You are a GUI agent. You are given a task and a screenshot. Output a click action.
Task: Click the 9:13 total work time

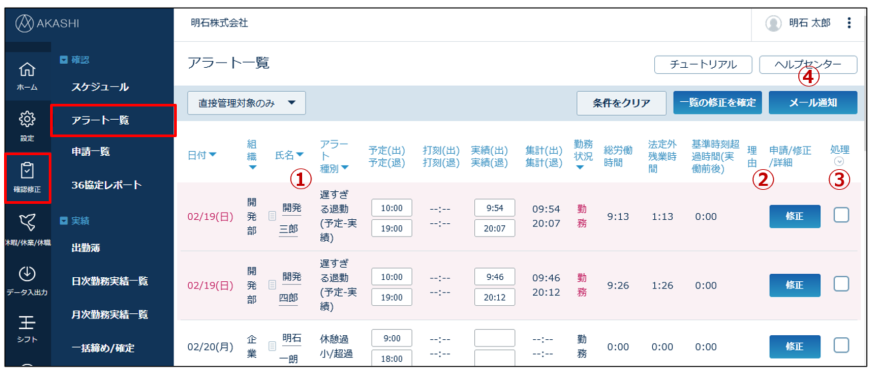coord(617,216)
